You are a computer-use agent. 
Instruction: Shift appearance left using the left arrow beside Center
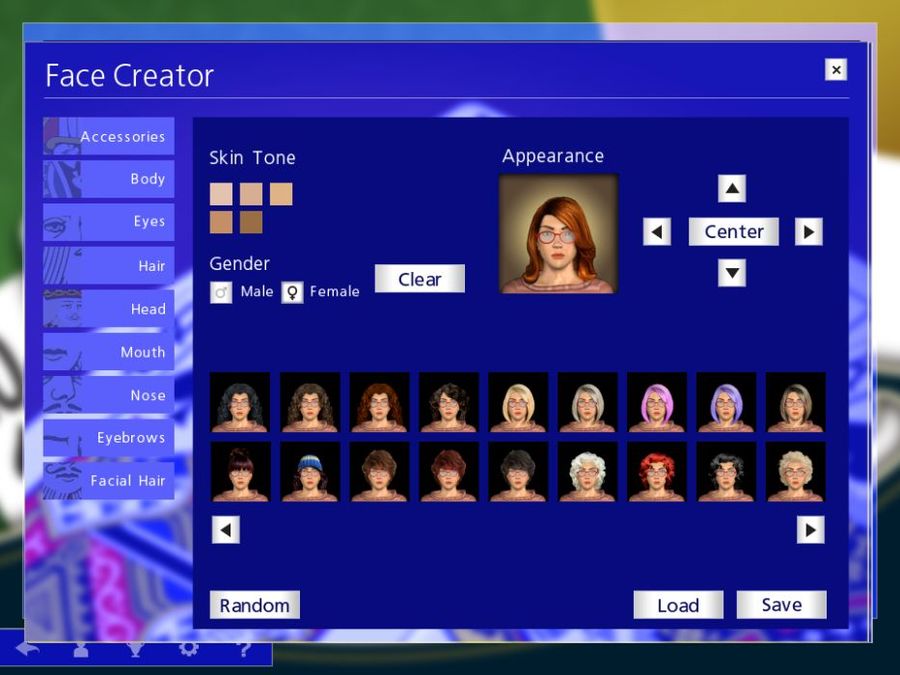pyautogui.click(x=657, y=232)
